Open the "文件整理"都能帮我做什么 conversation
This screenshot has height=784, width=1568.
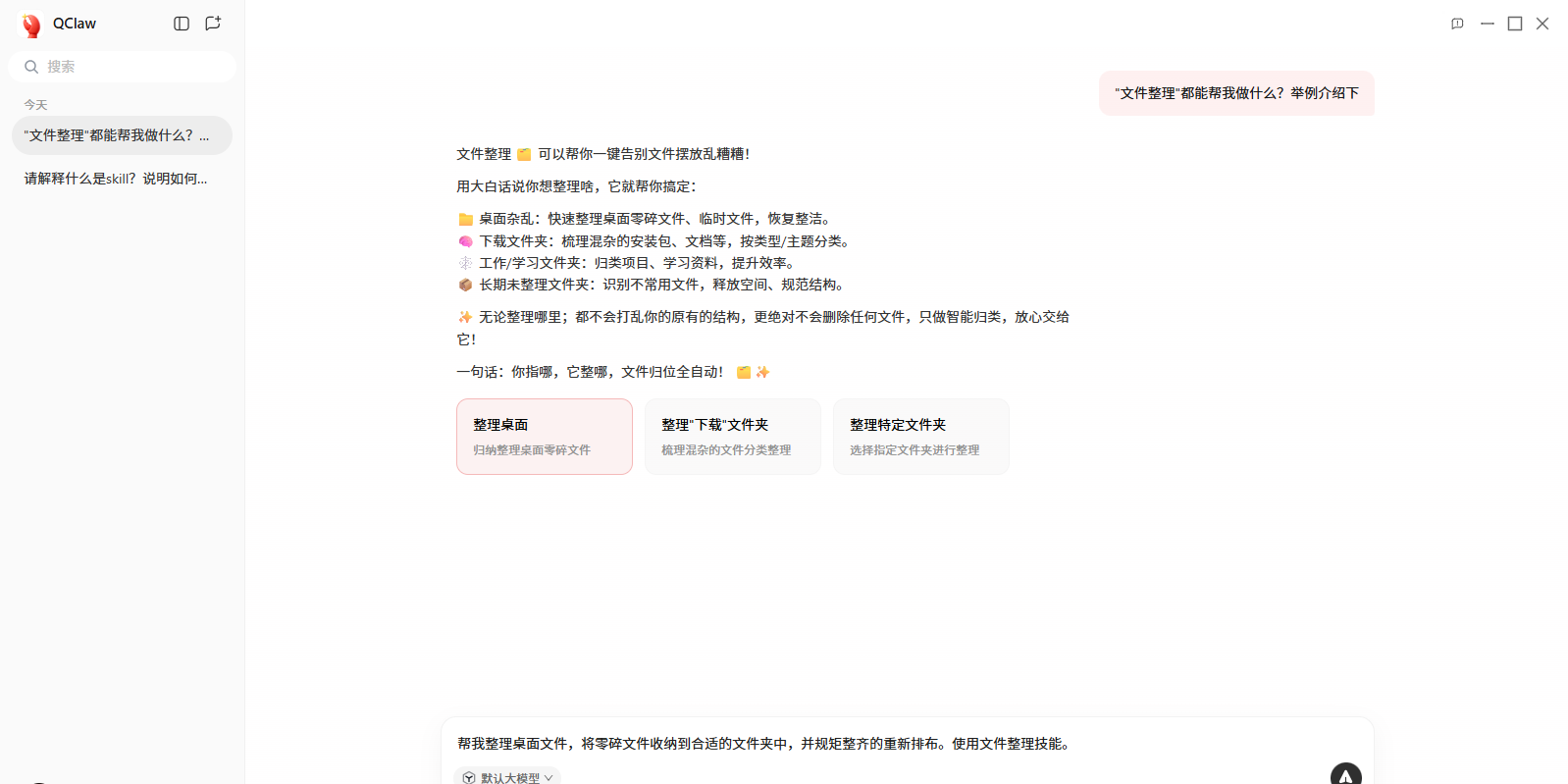point(122,135)
